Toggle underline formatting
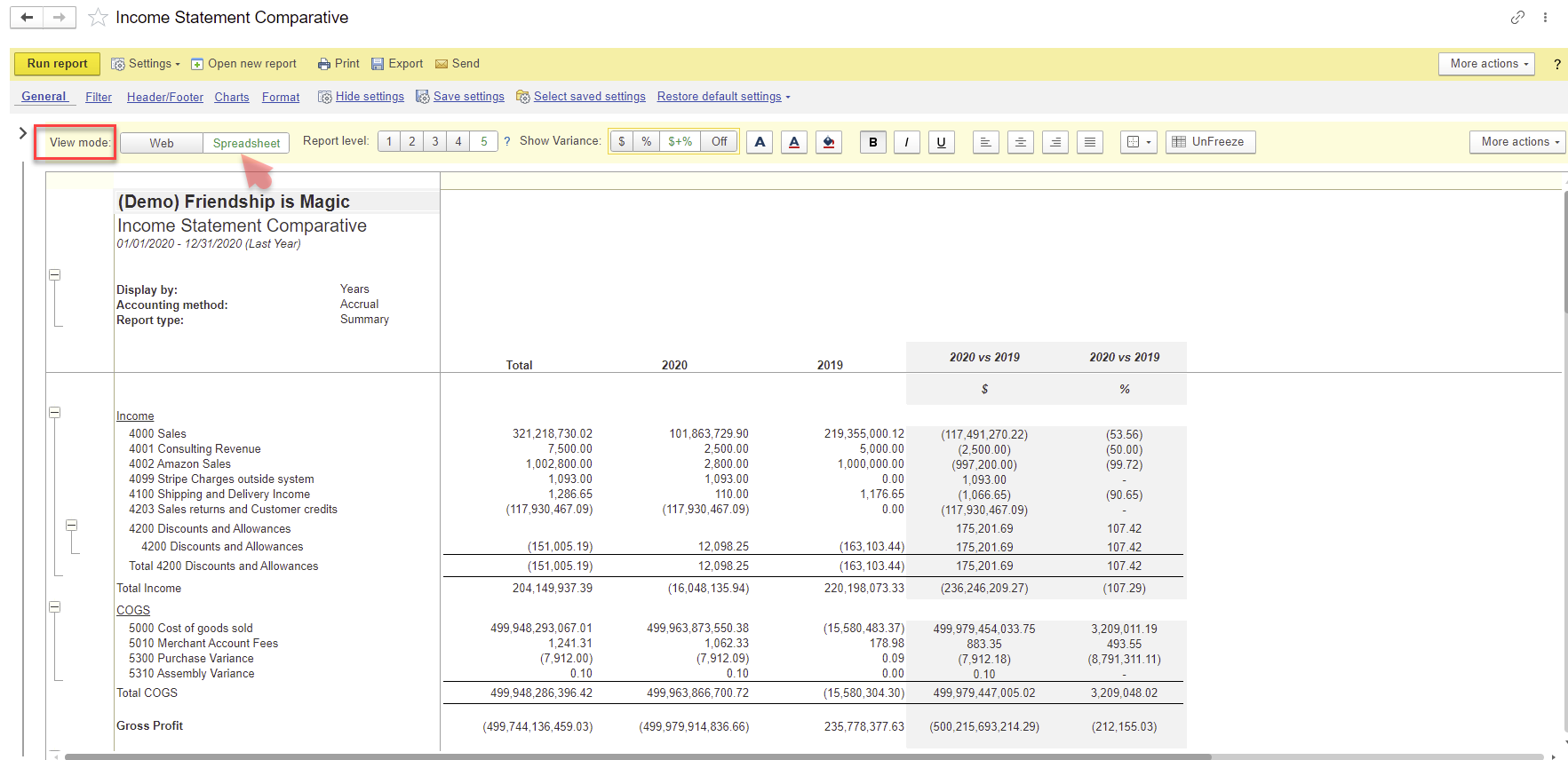Screen dimensions: 1568x760 tap(942, 142)
